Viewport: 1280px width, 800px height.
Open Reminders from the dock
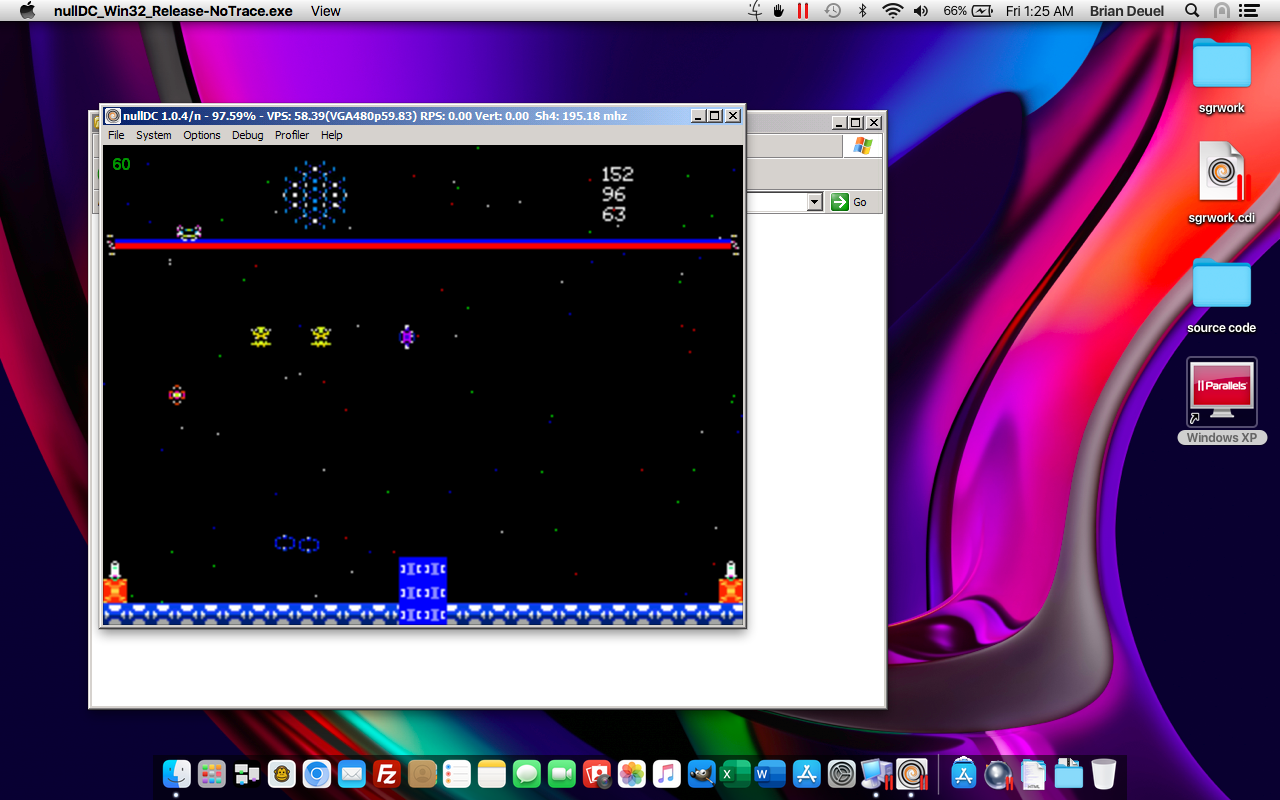(457, 774)
